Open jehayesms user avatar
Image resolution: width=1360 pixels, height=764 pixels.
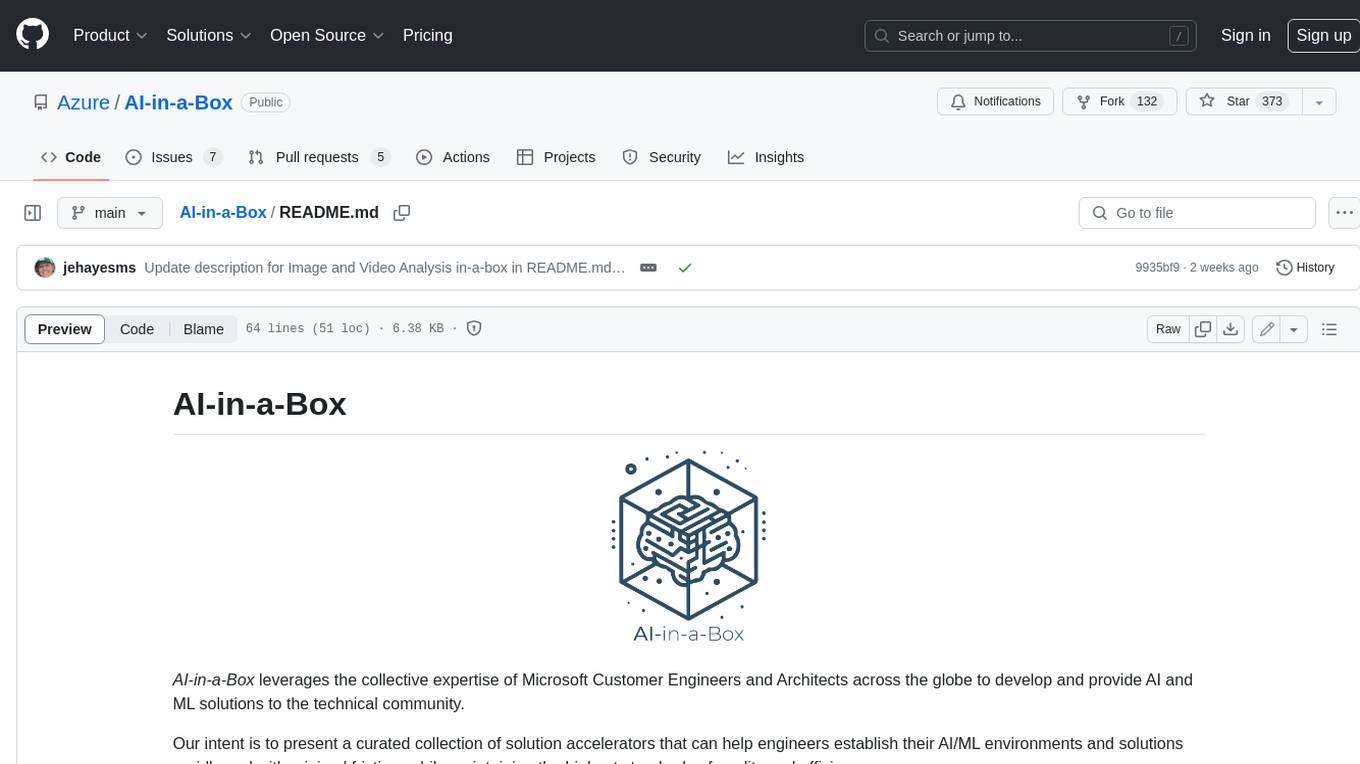pyautogui.click(x=45, y=267)
